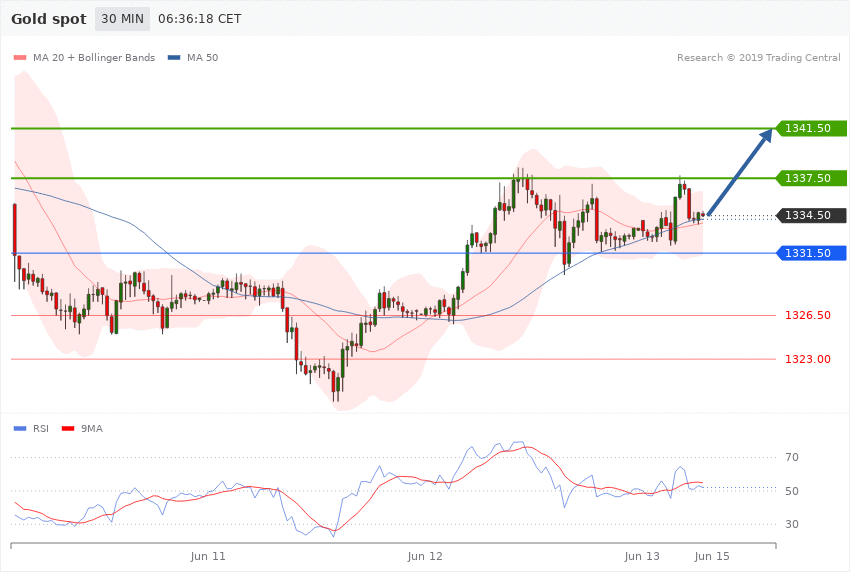Image resolution: width=850 pixels, height=576 pixels.
Task: Click the 1337.50 resistance price tag
Action: pos(811,178)
